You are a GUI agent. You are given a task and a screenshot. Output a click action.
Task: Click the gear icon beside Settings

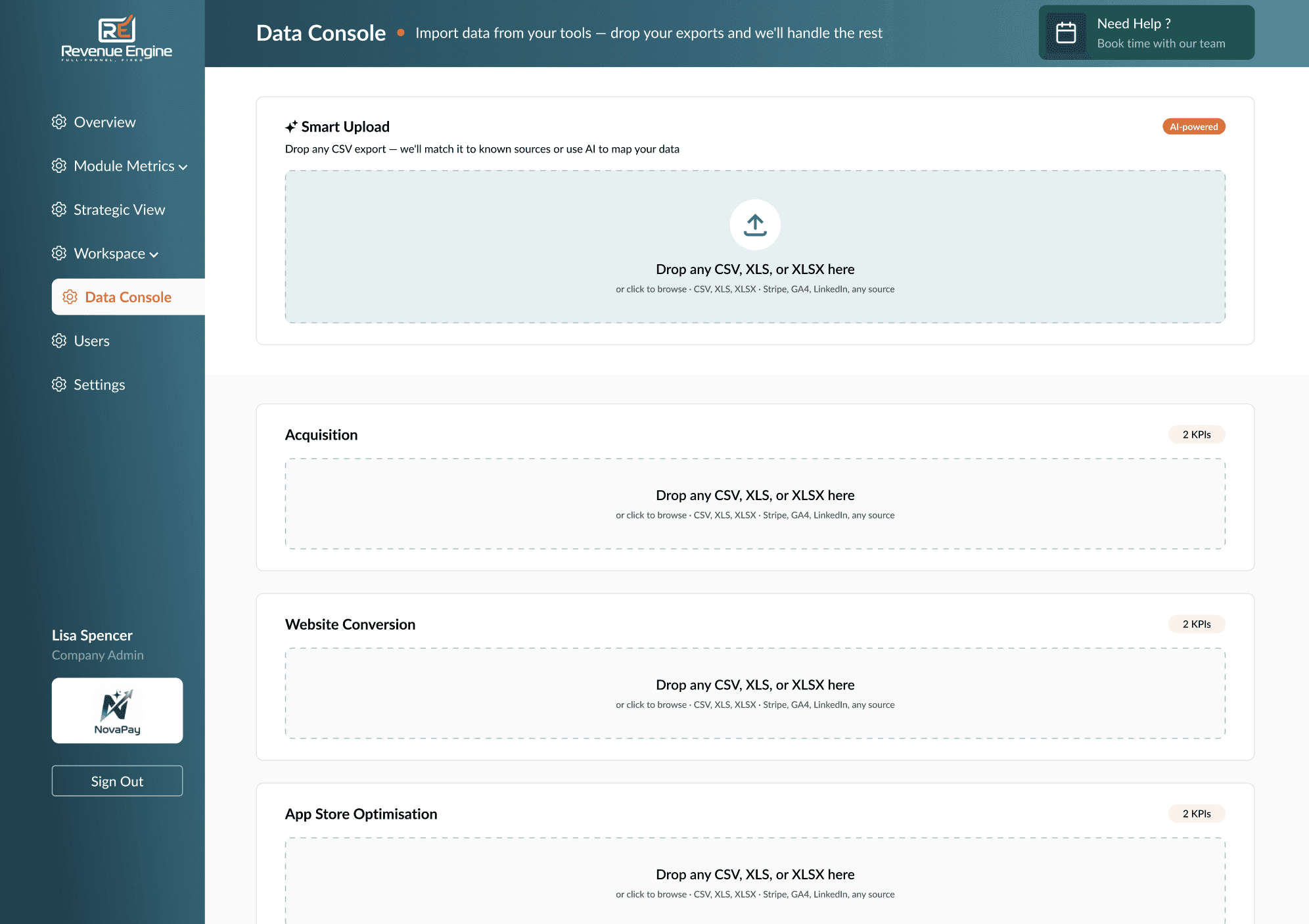click(x=59, y=384)
